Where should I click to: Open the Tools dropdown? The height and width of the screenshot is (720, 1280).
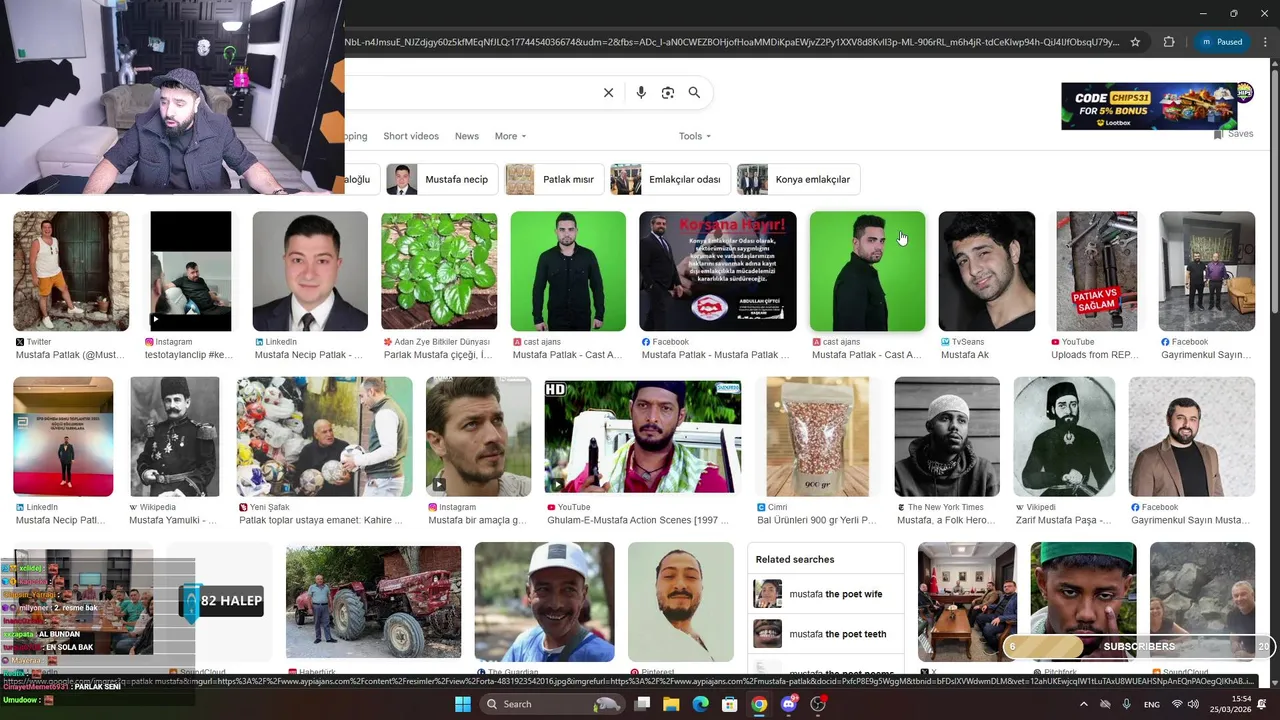(x=695, y=136)
